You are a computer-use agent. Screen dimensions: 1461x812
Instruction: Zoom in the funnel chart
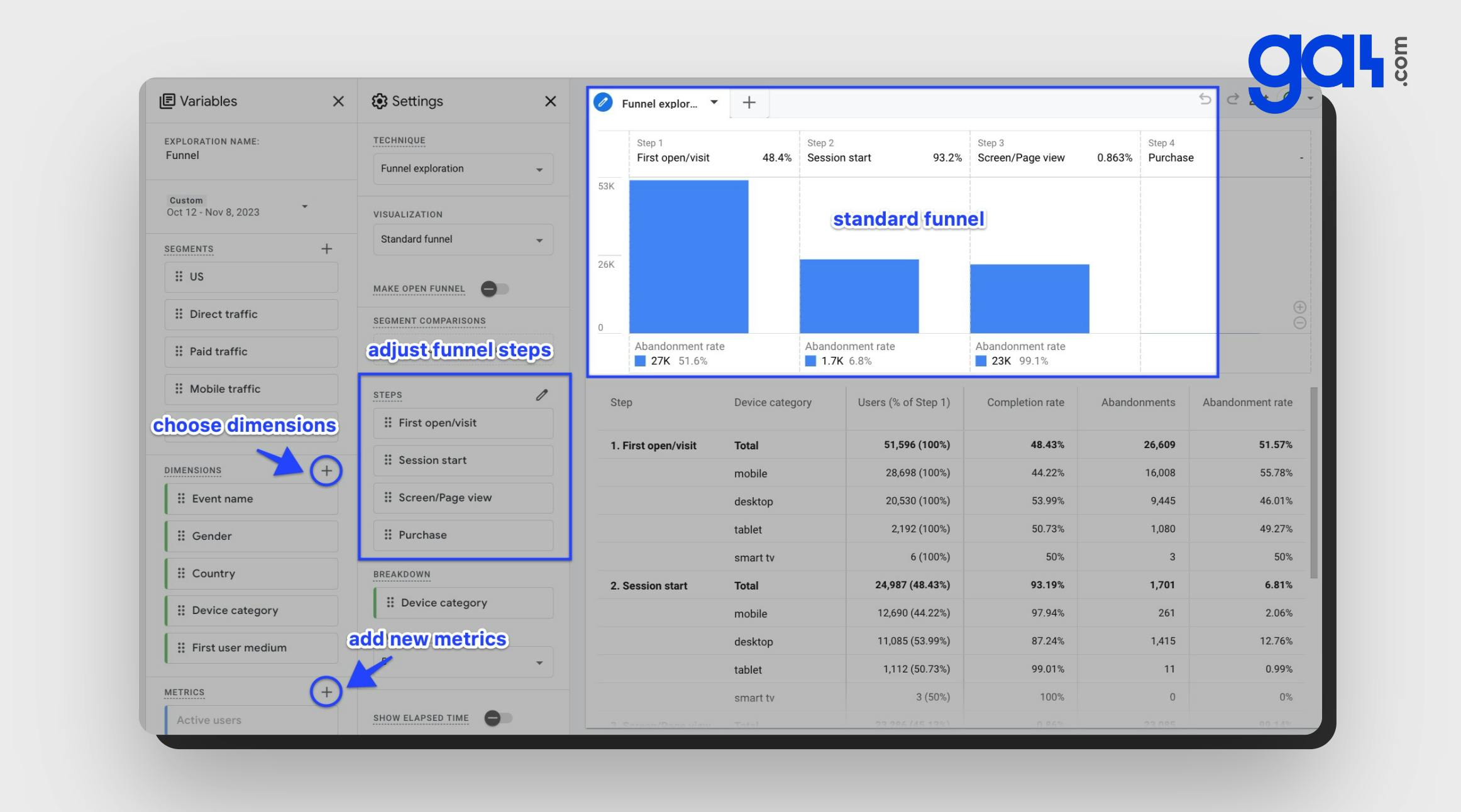pos(1299,307)
